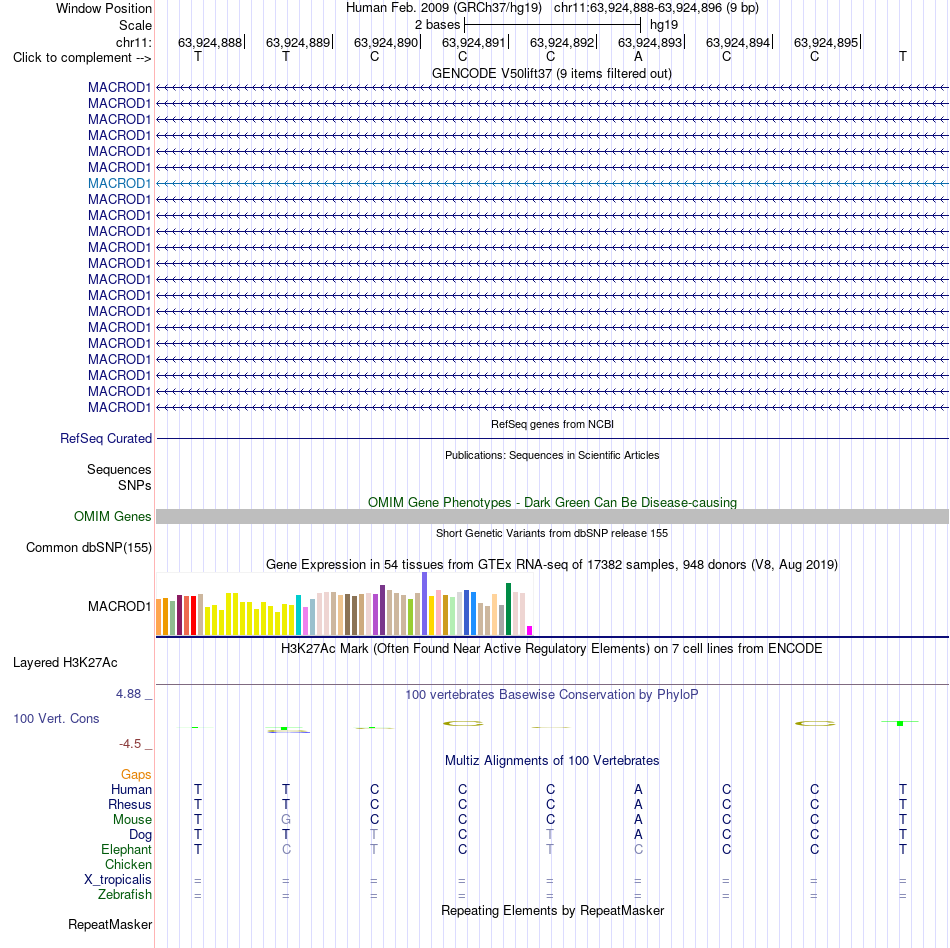Click the Common dbSNP(155) track label
Viewport: 950px width, 948px height.
coord(89,547)
